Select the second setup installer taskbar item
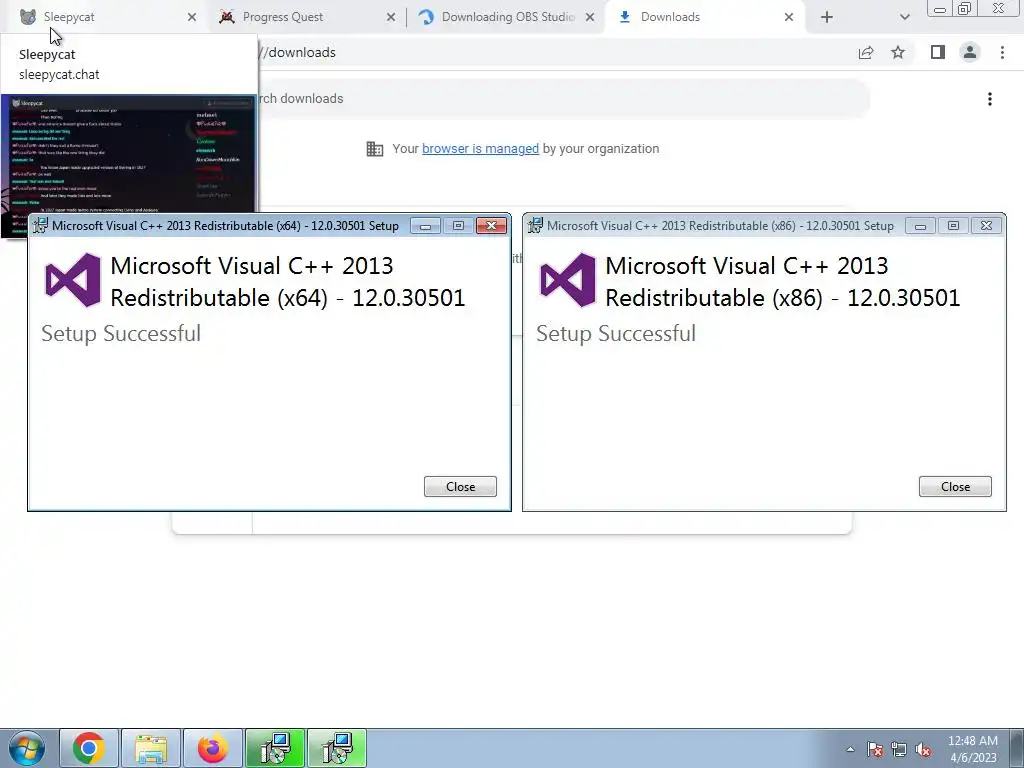The height and width of the screenshot is (768, 1024). pyautogui.click(x=337, y=748)
